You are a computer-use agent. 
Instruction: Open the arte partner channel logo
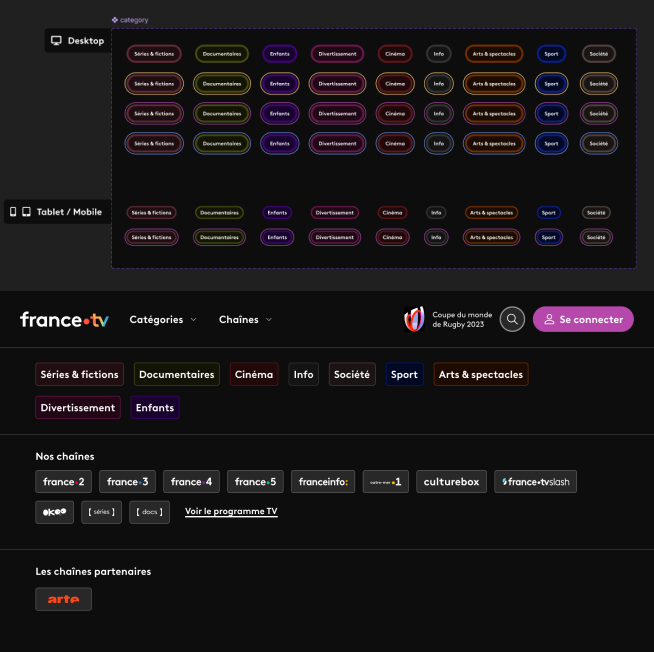[63, 599]
